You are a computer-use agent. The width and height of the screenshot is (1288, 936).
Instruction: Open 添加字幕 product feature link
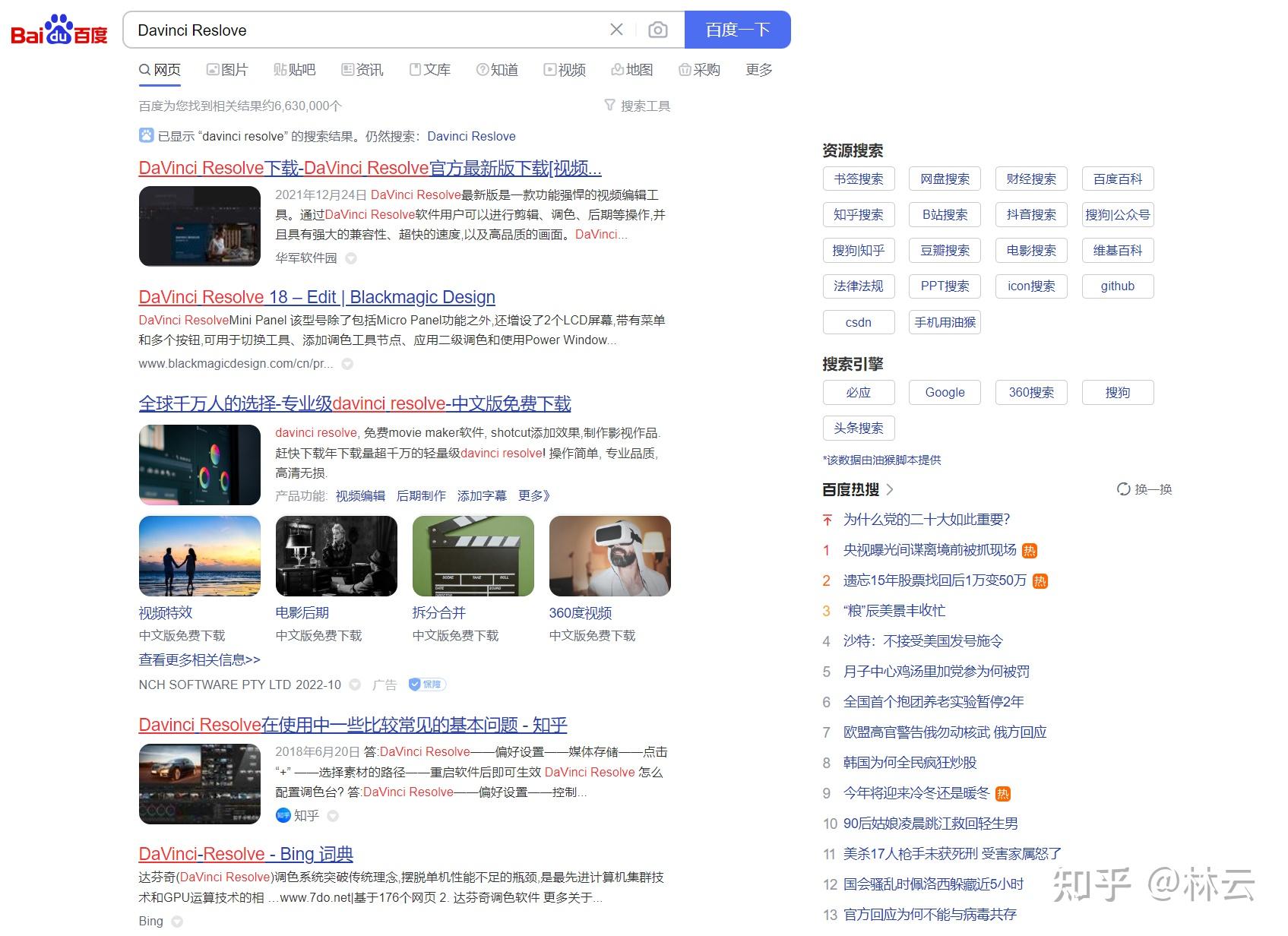(482, 496)
